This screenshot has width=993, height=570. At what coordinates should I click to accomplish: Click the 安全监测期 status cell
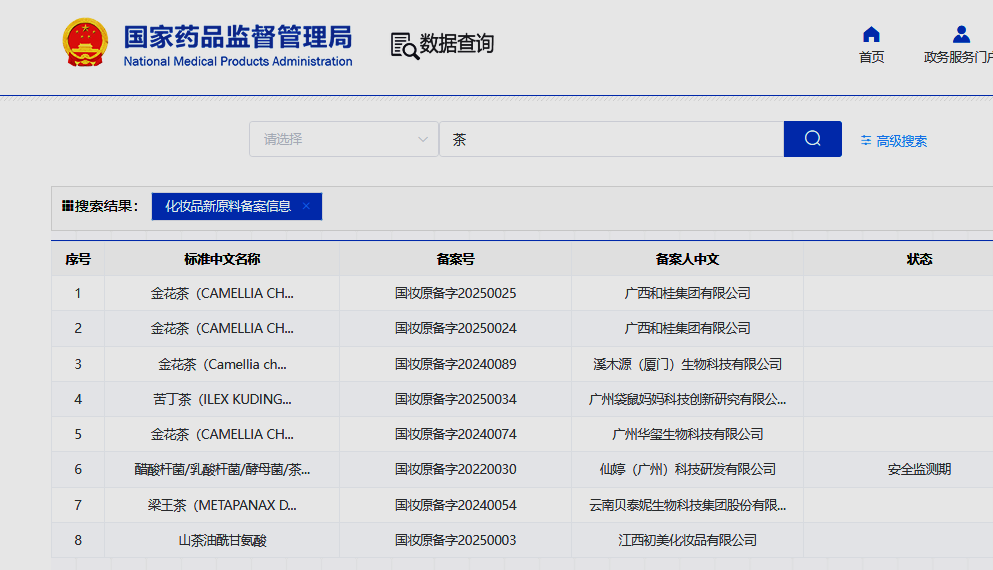pos(920,469)
